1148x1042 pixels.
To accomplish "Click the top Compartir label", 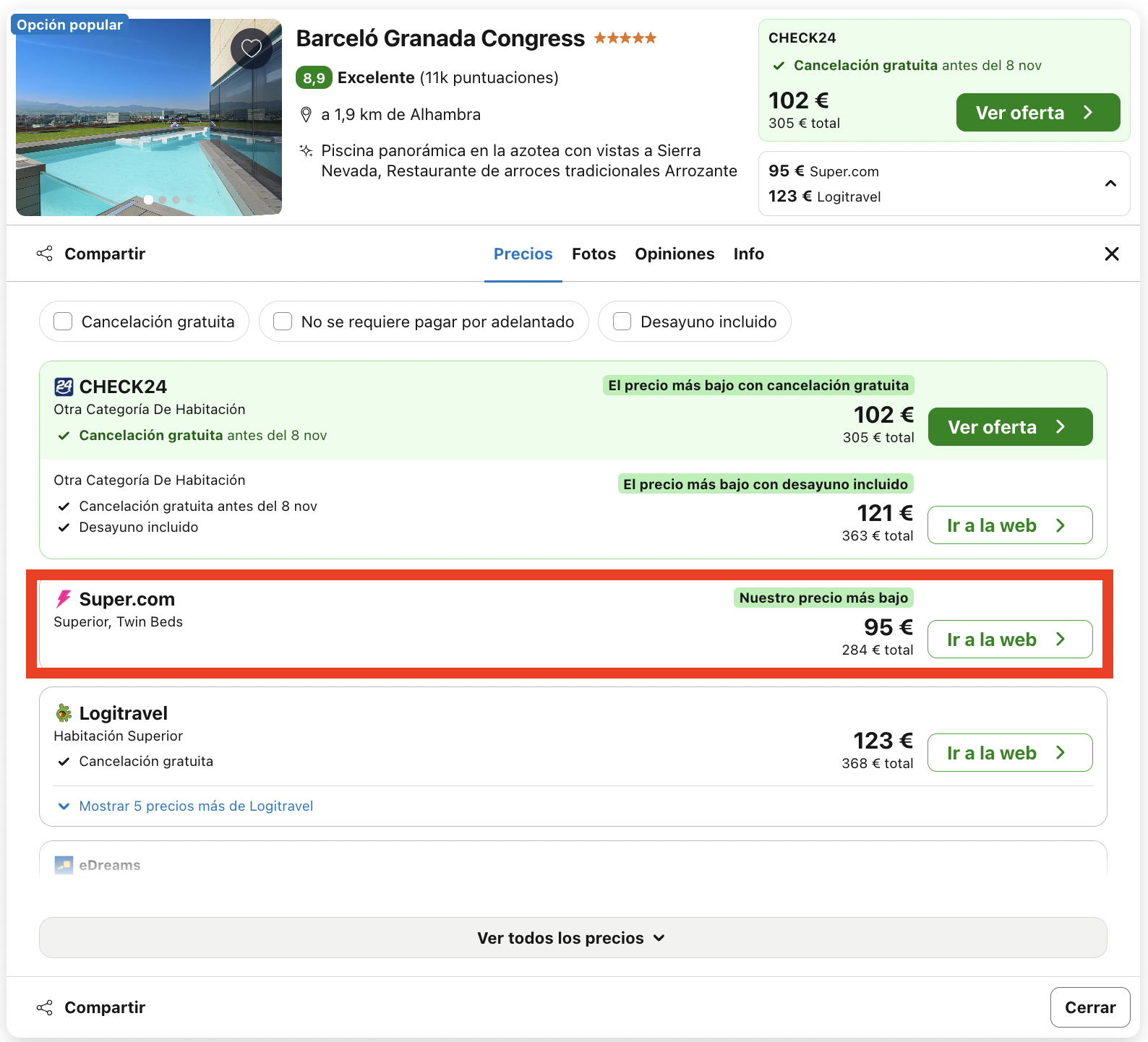I will tap(105, 254).
